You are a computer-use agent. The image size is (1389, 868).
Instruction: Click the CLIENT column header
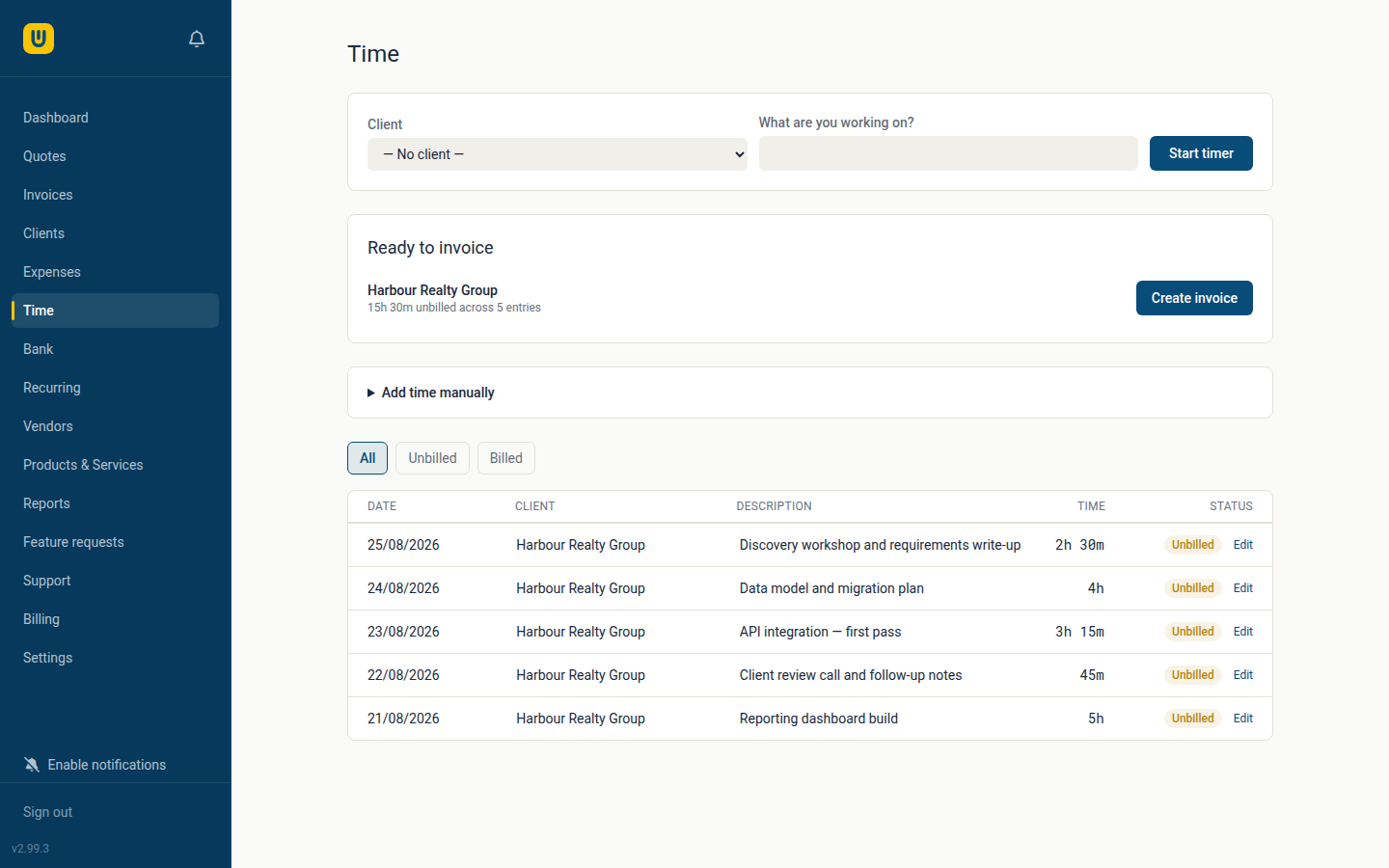tap(535, 506)
